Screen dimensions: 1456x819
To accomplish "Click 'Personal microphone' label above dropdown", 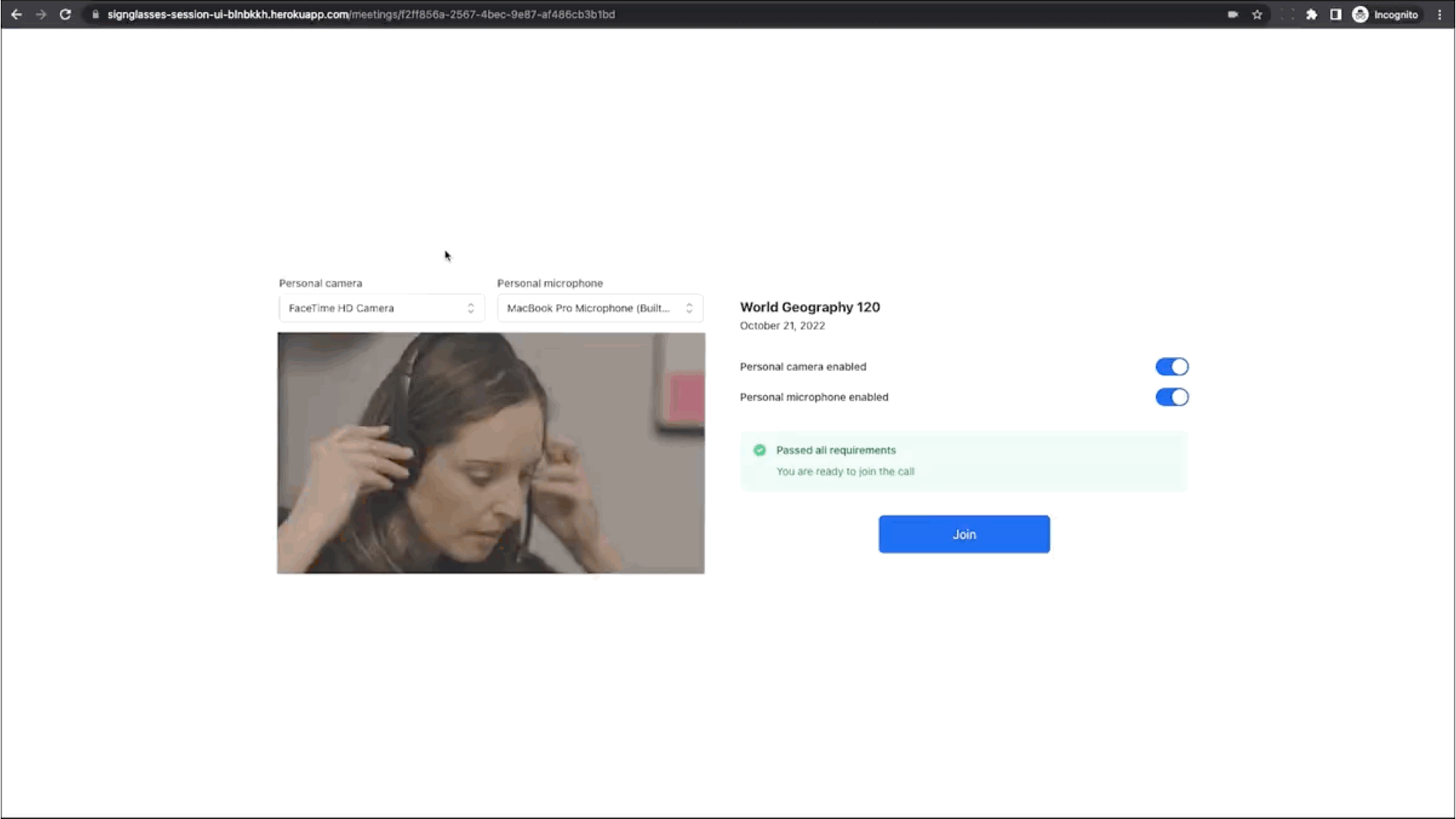I will tap(550, 284).
